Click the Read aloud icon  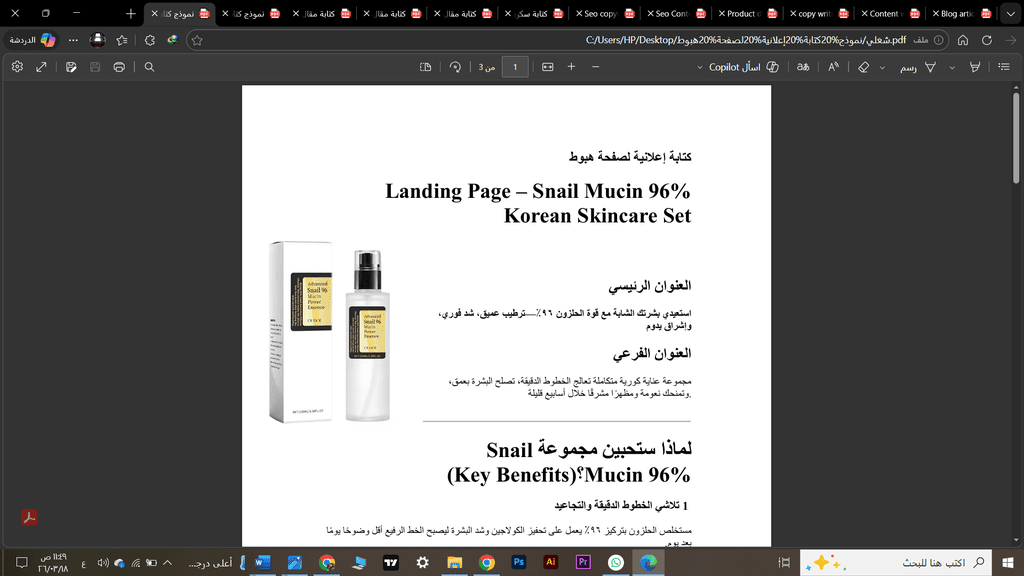833,67
